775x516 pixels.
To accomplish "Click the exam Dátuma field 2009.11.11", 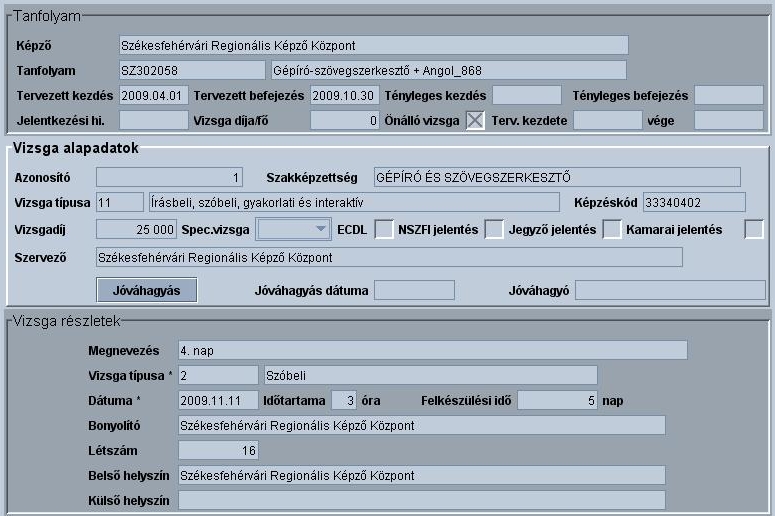I will (216, 400).
